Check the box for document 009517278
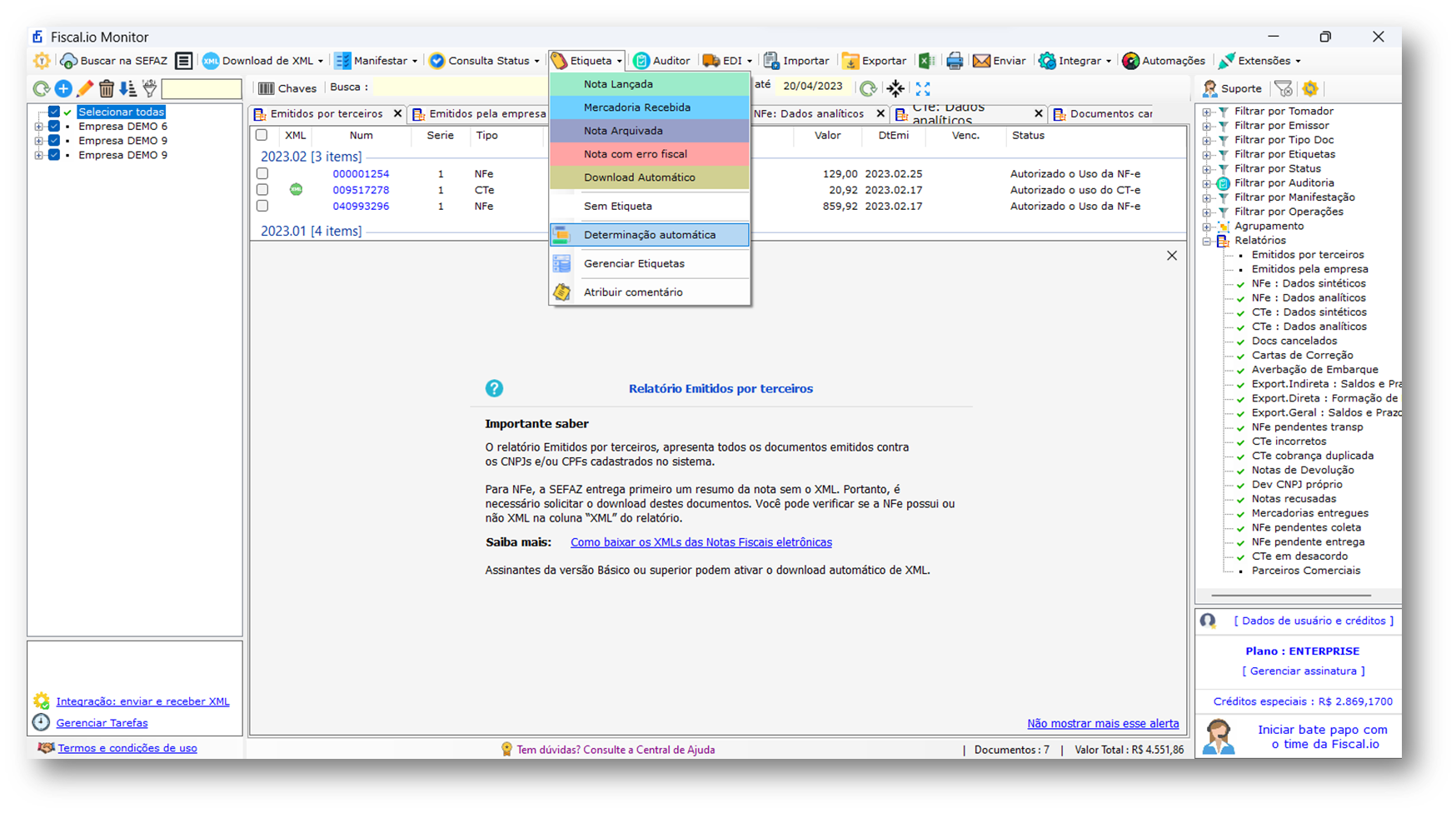The image size is (1456, 813). 262,190
